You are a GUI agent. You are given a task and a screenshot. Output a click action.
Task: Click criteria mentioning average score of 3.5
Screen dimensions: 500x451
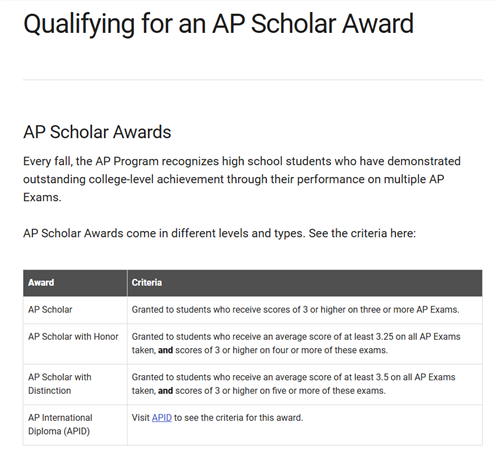(293, 384)
